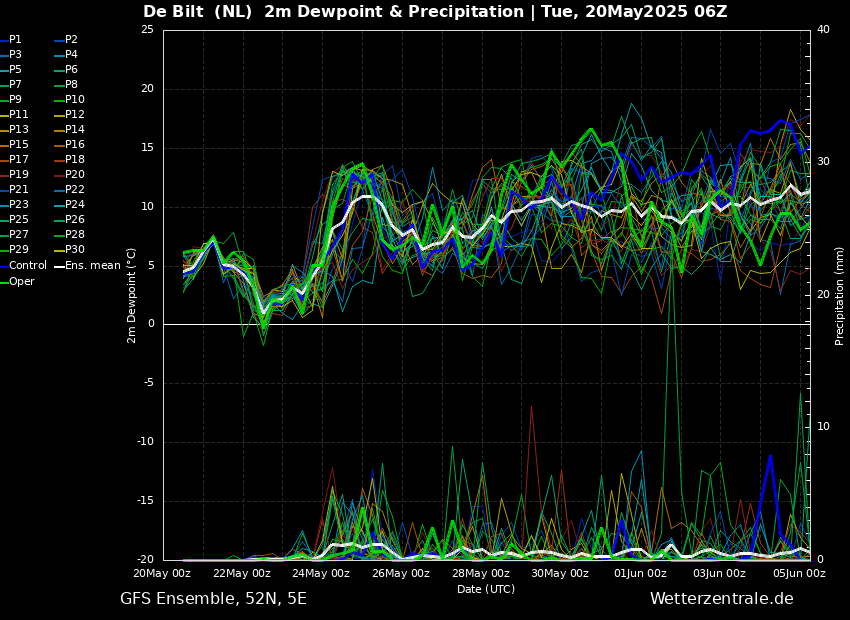Viewport: 850px width, 620px height.
Task: Select the P2 legend entry
Action: point(67,40)
